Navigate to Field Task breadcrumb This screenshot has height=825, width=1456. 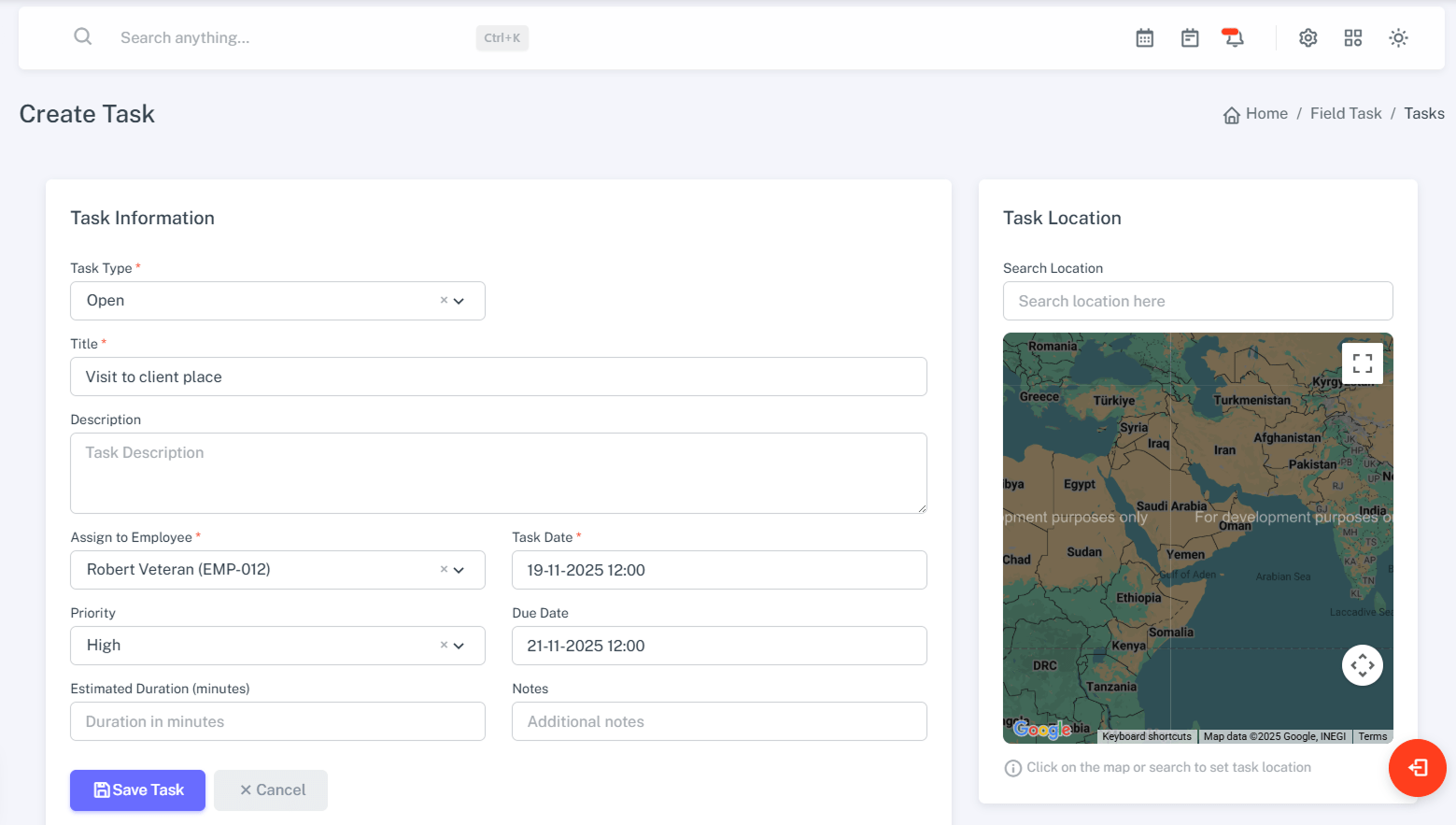pyautogui.click(x=1345, y=114)
